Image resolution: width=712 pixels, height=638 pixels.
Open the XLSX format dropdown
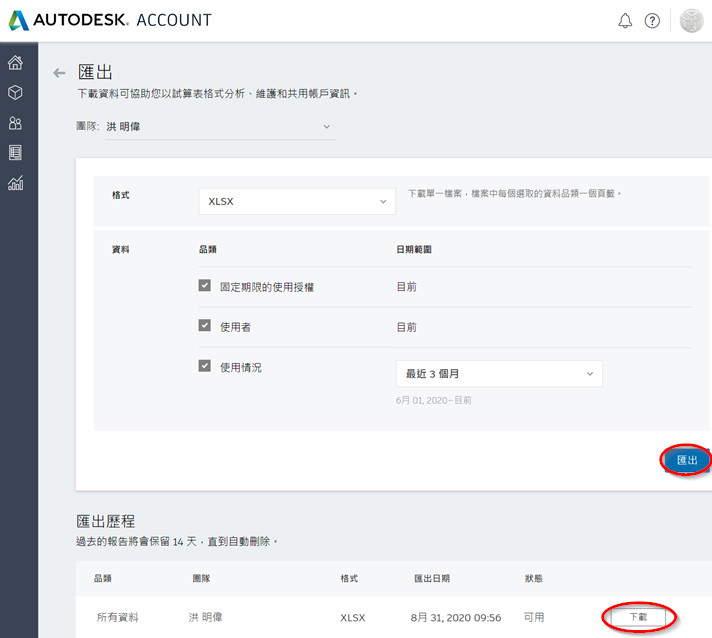297,201
